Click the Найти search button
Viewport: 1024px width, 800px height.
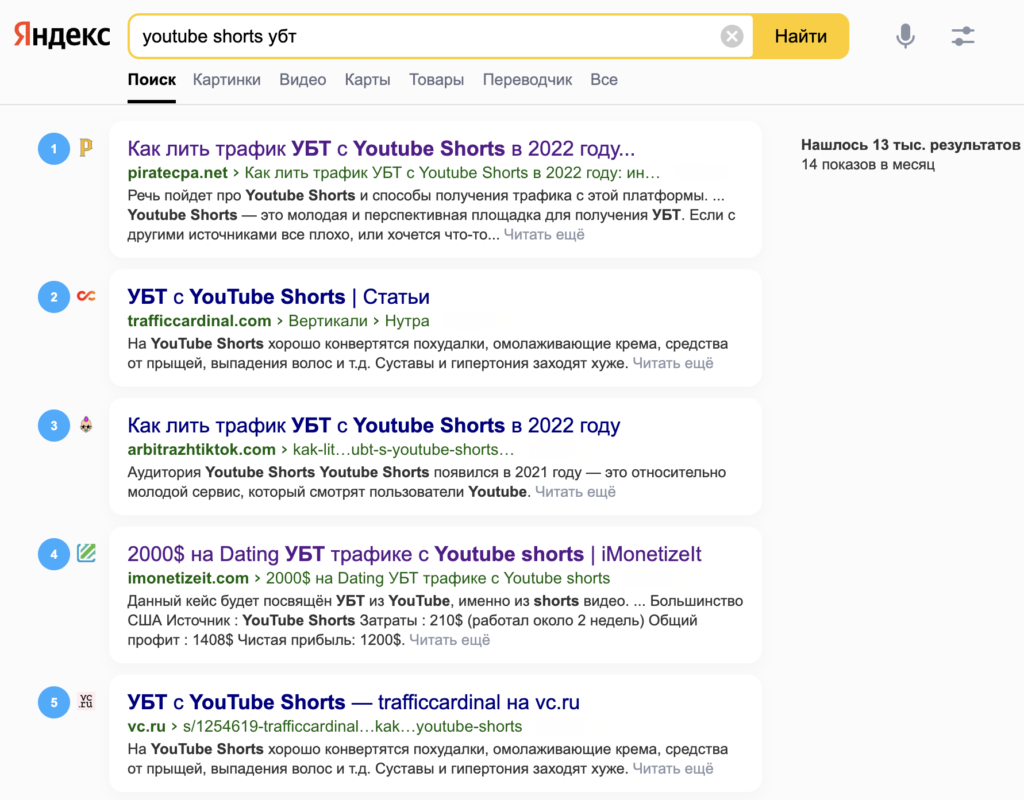click(x=801, y=36)
